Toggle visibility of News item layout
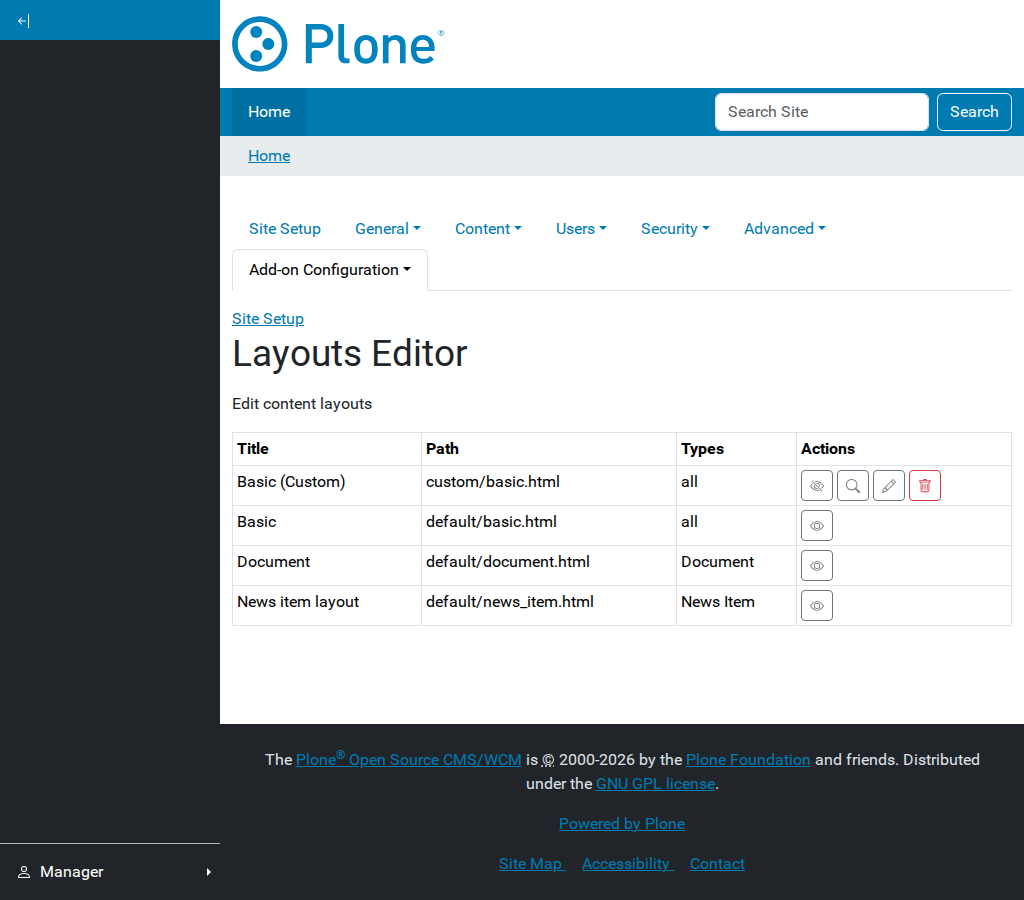This screenshot has width=1024, height=900. click(x=816, y=605)
